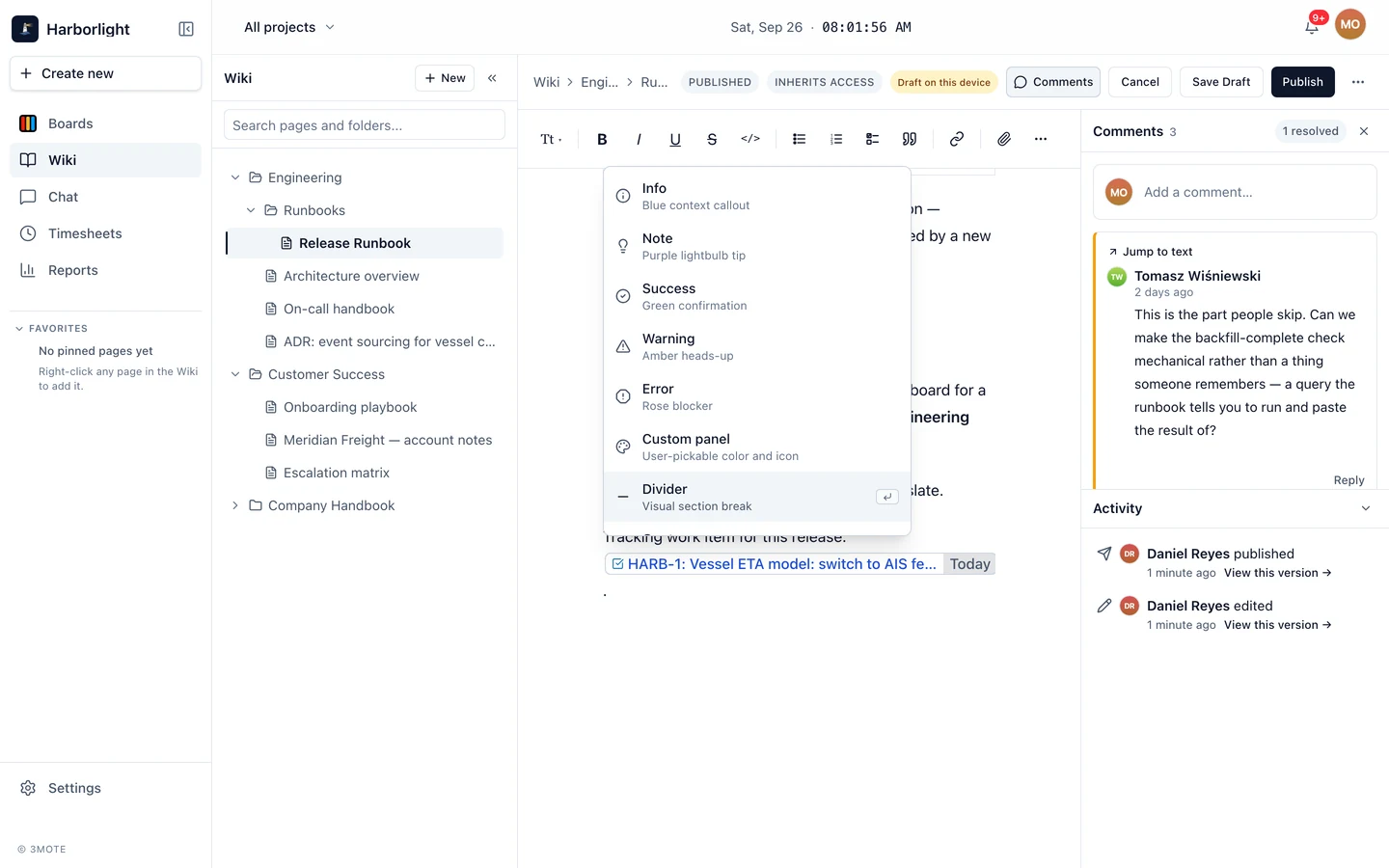1389x868 pixels.
Task: Choose the Info callout option
Action: coord(757,196)
